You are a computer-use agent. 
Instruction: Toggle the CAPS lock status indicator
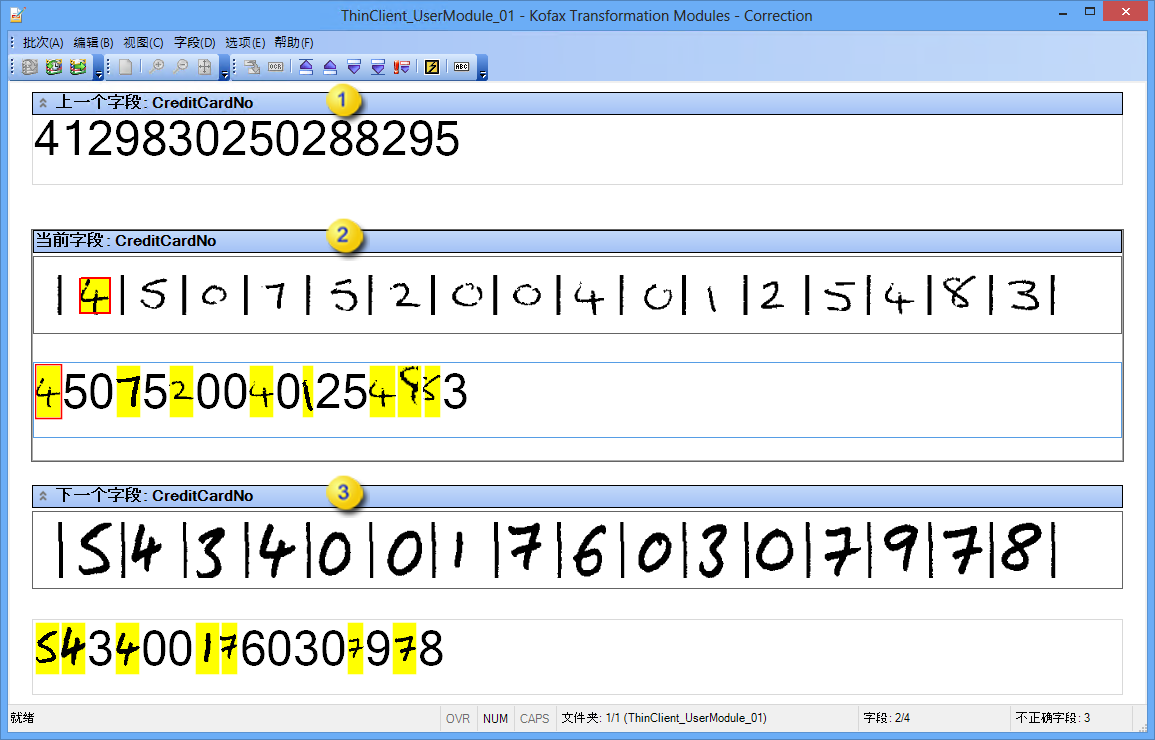click(x=534, y=718)
